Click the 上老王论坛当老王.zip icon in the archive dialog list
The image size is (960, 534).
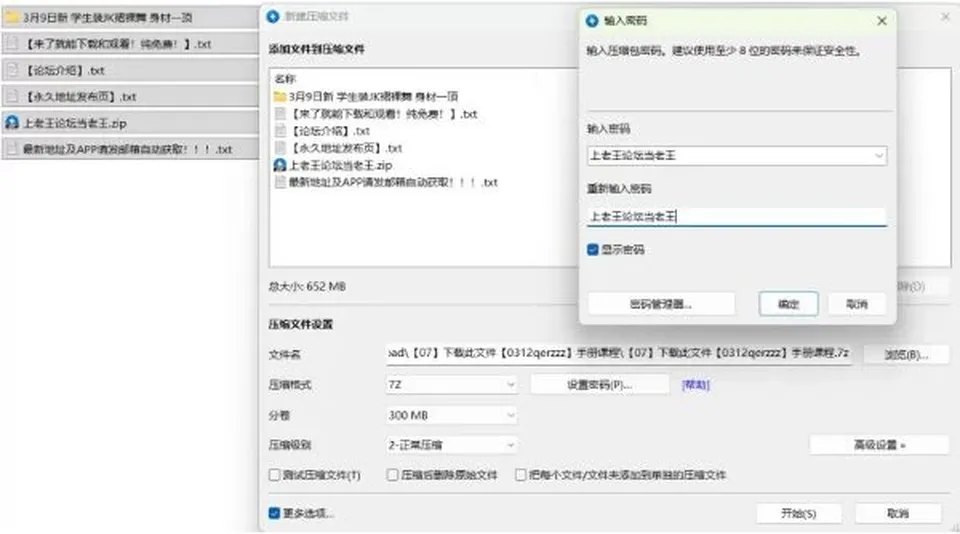coord(280,165)
